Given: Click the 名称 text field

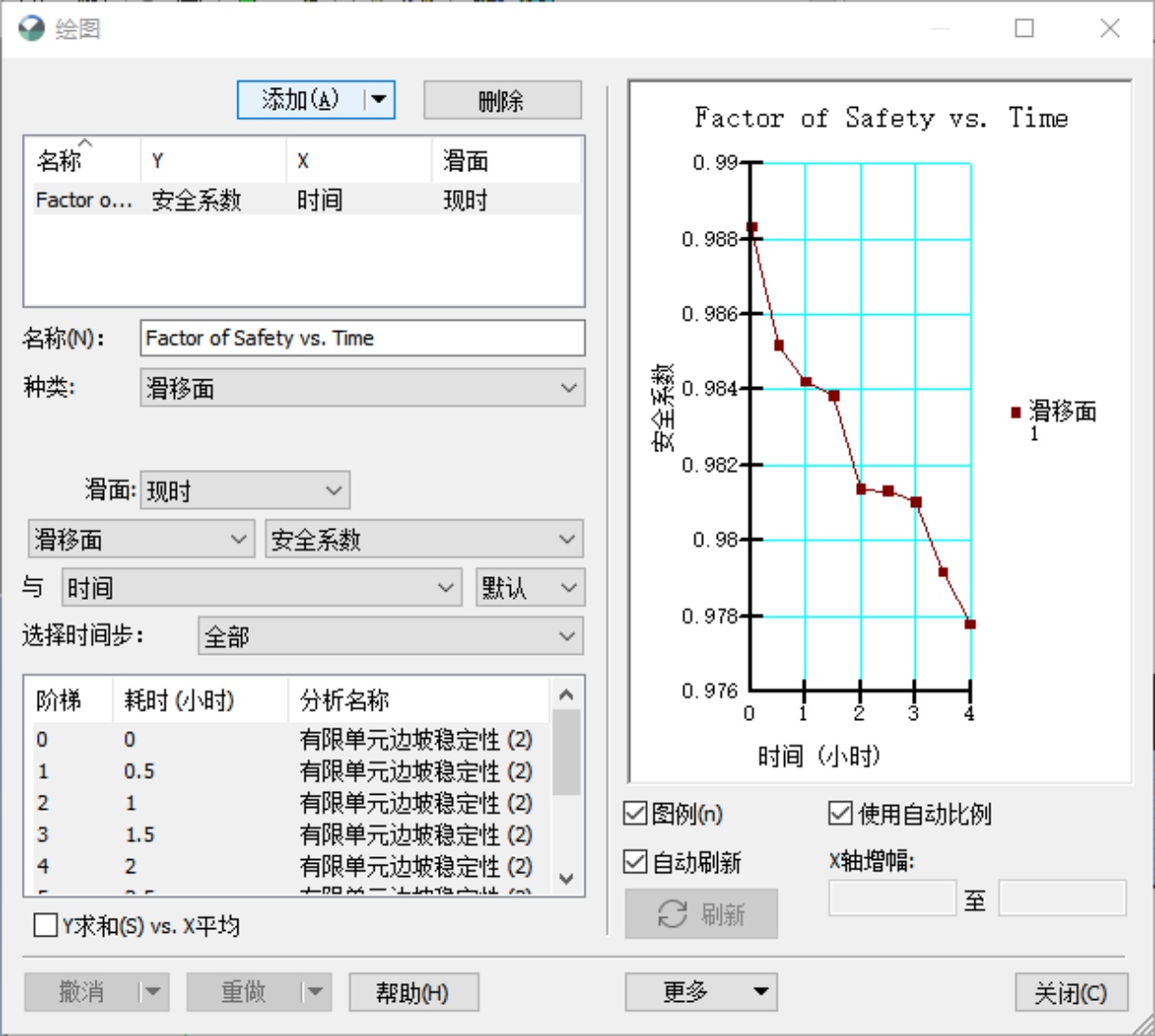Looking at the screenshot, I should [x=361, y=339].
